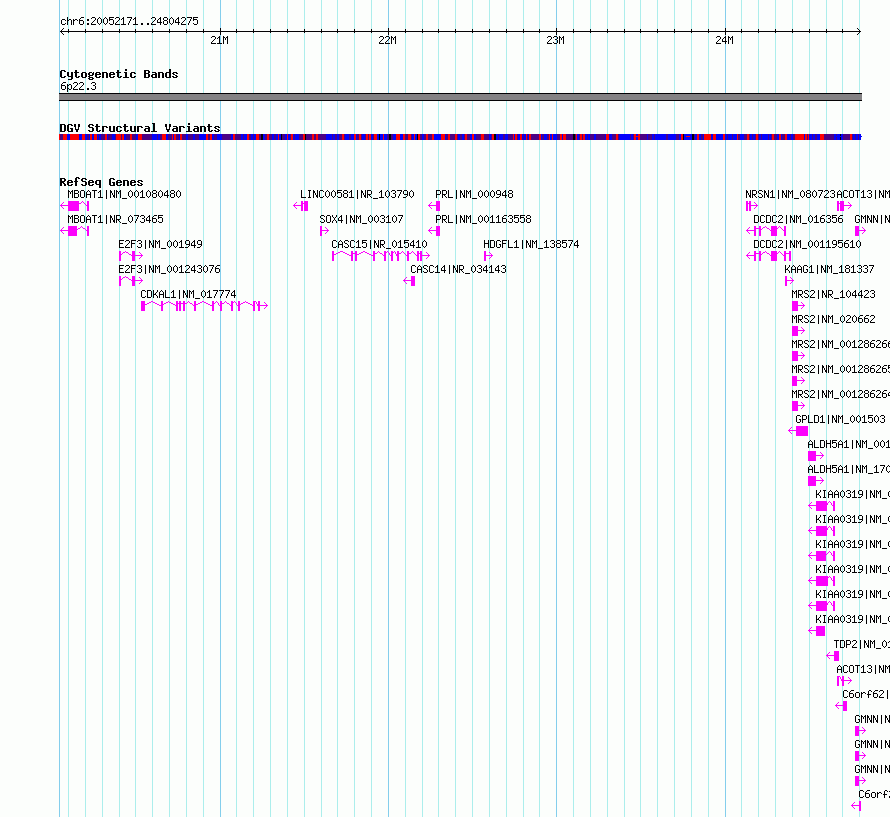The height and width of the screenshot is (817, 890).
Task: Click the HDGFL1 gene arrow glyph
Action: click(x=488, y=256)
